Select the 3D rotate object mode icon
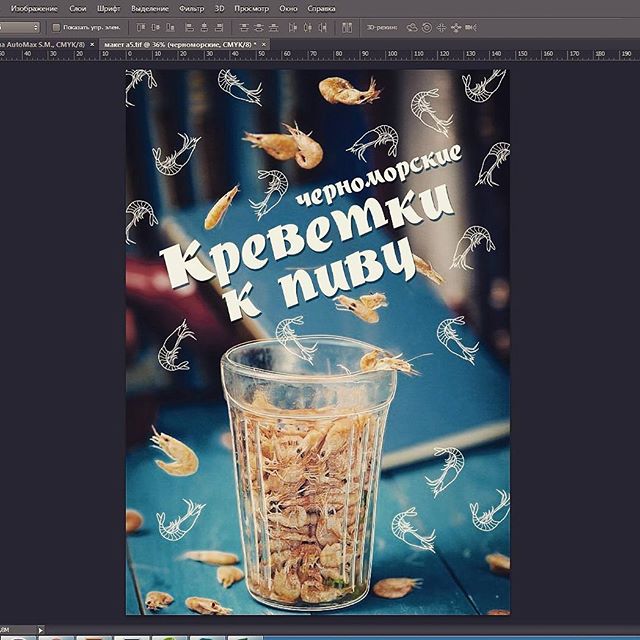Image resolution: width=640 pixels, height=640 pixels. 412,27
